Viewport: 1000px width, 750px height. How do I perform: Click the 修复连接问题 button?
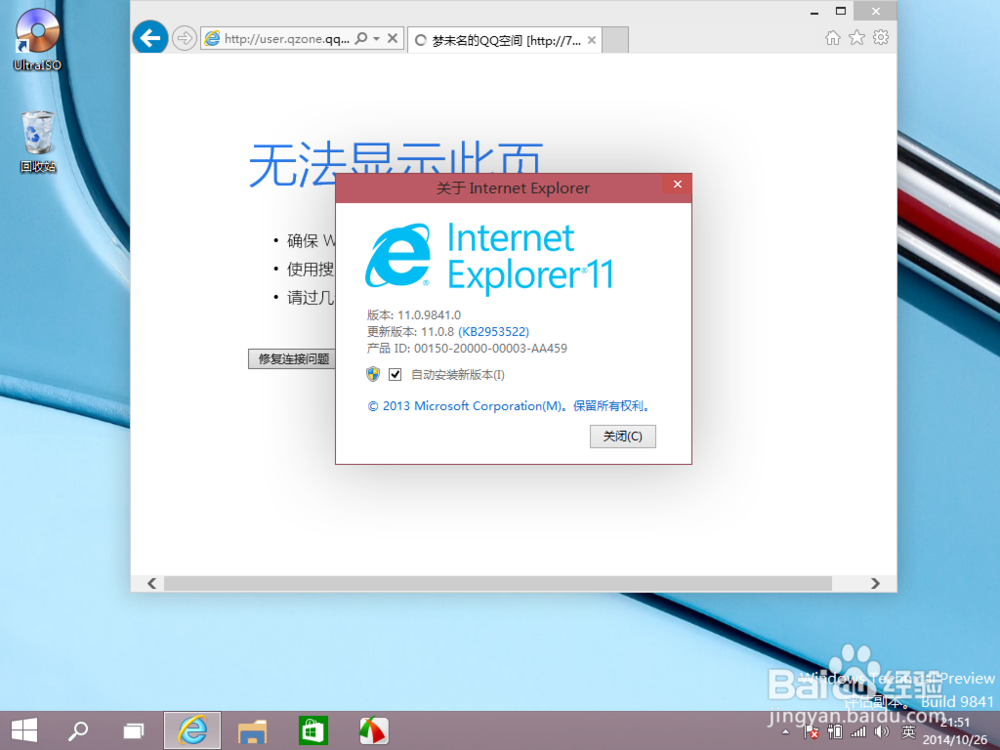coord(291,359)
